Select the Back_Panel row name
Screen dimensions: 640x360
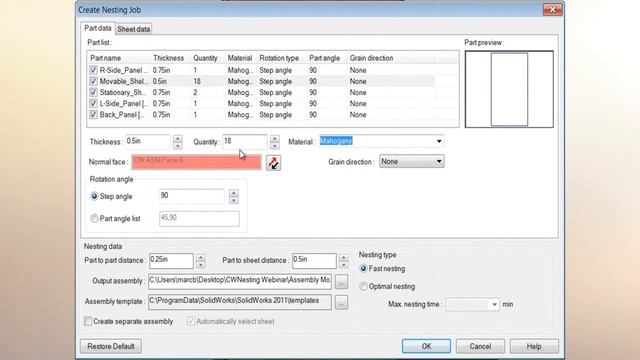[x=122, y=115]
